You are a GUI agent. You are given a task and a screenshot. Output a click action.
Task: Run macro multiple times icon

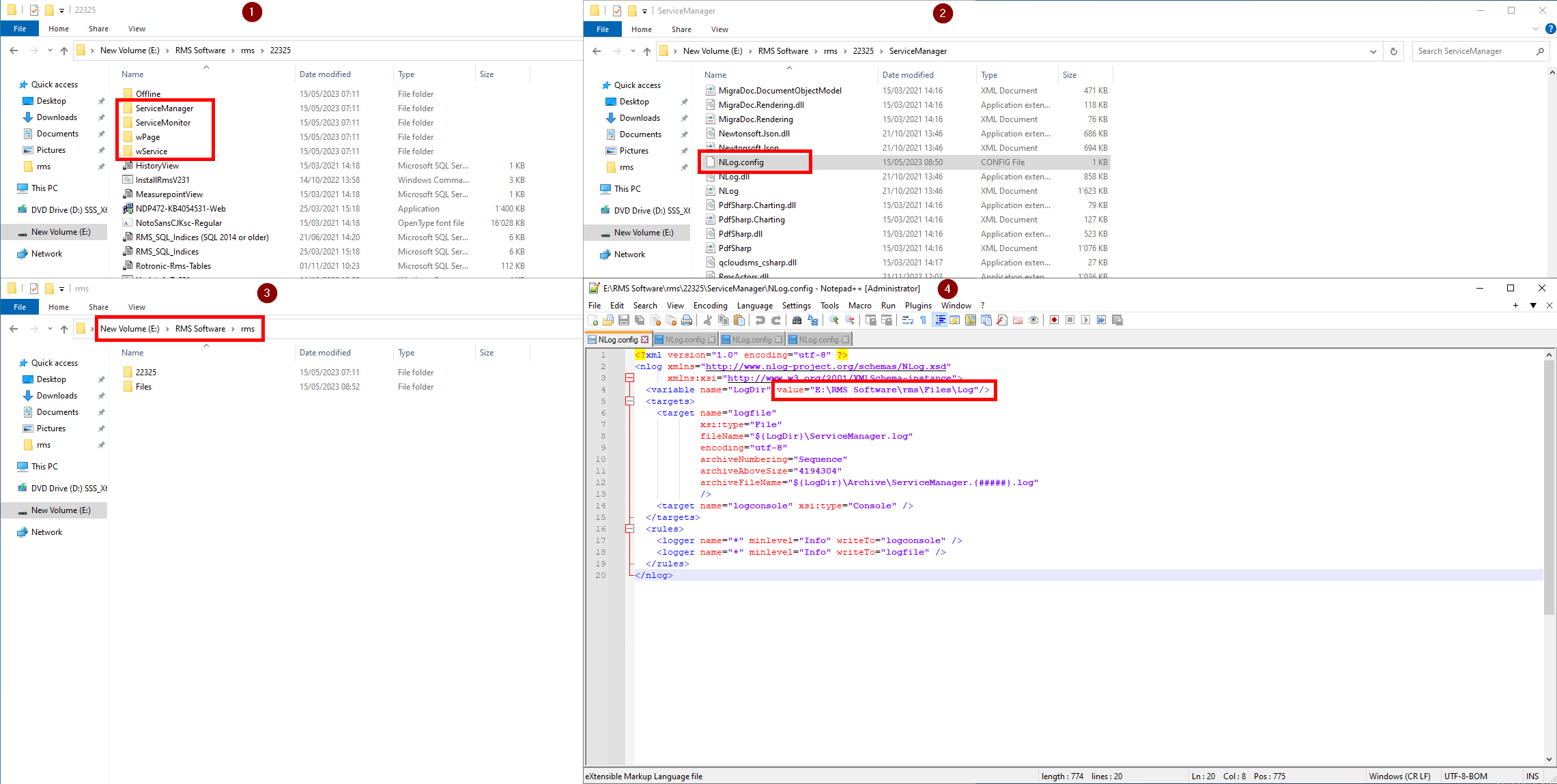coord(1101,320)
